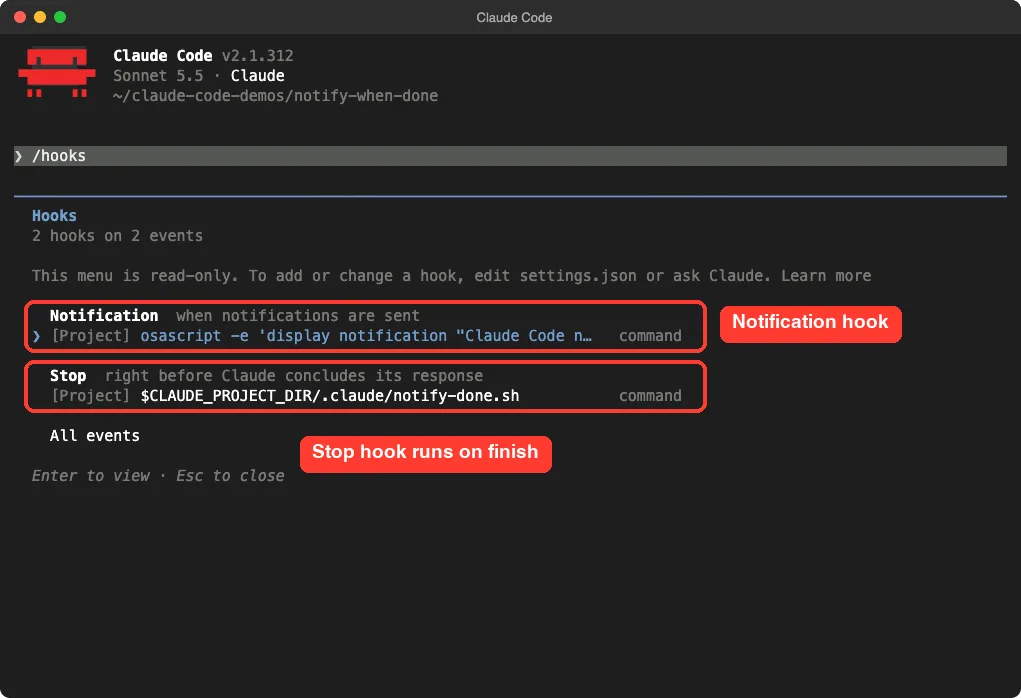The width and height of the screenshot is (1021, 698).
Task: Click the 'command' type label in Stop row
Action: (650, 396)
